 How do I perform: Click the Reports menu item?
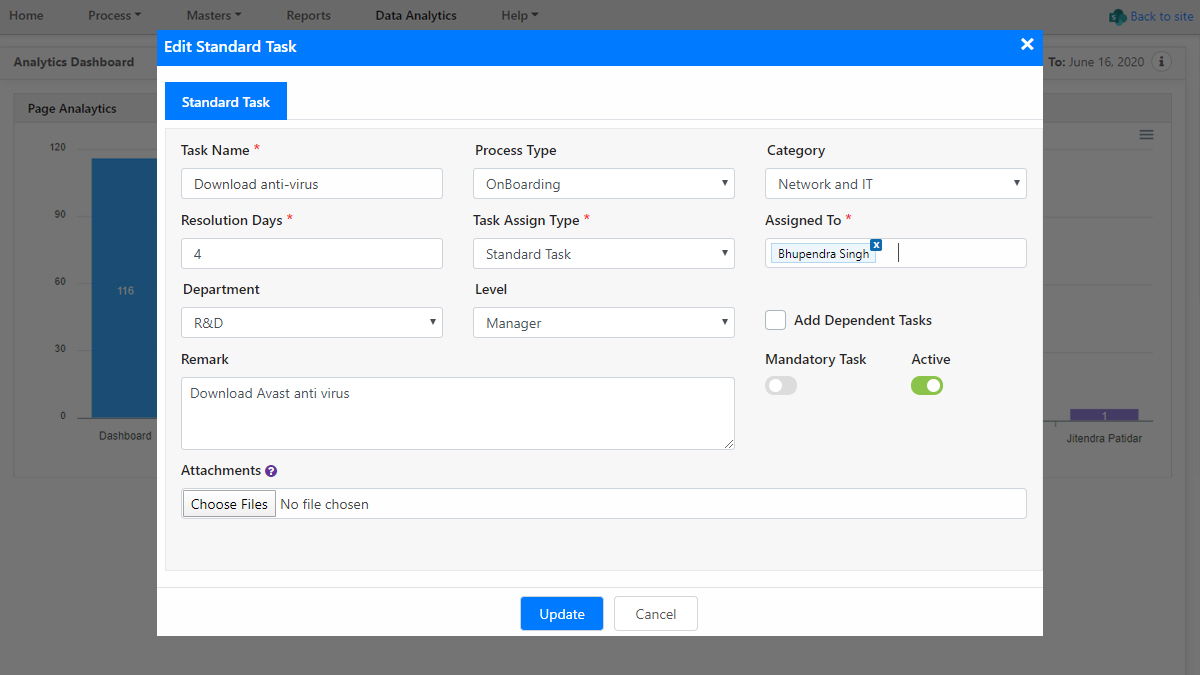(308, 15)
